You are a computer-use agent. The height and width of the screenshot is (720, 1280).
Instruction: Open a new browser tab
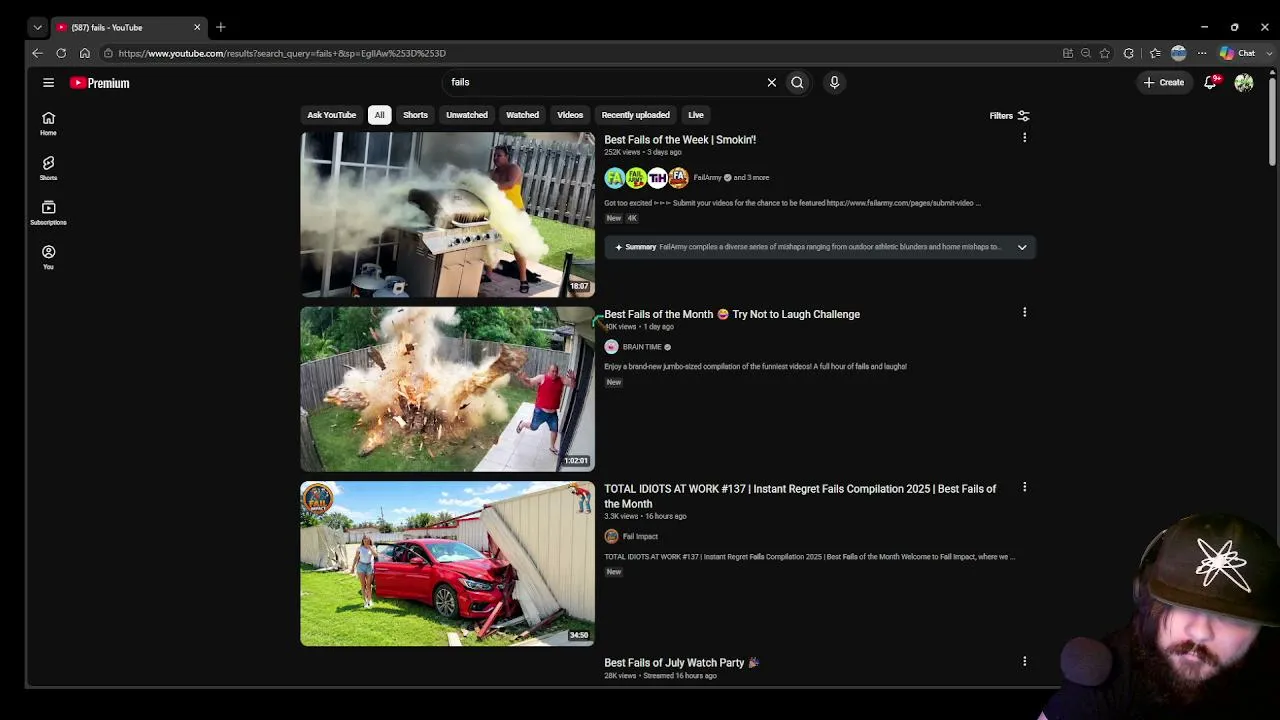tap(221, 27)
